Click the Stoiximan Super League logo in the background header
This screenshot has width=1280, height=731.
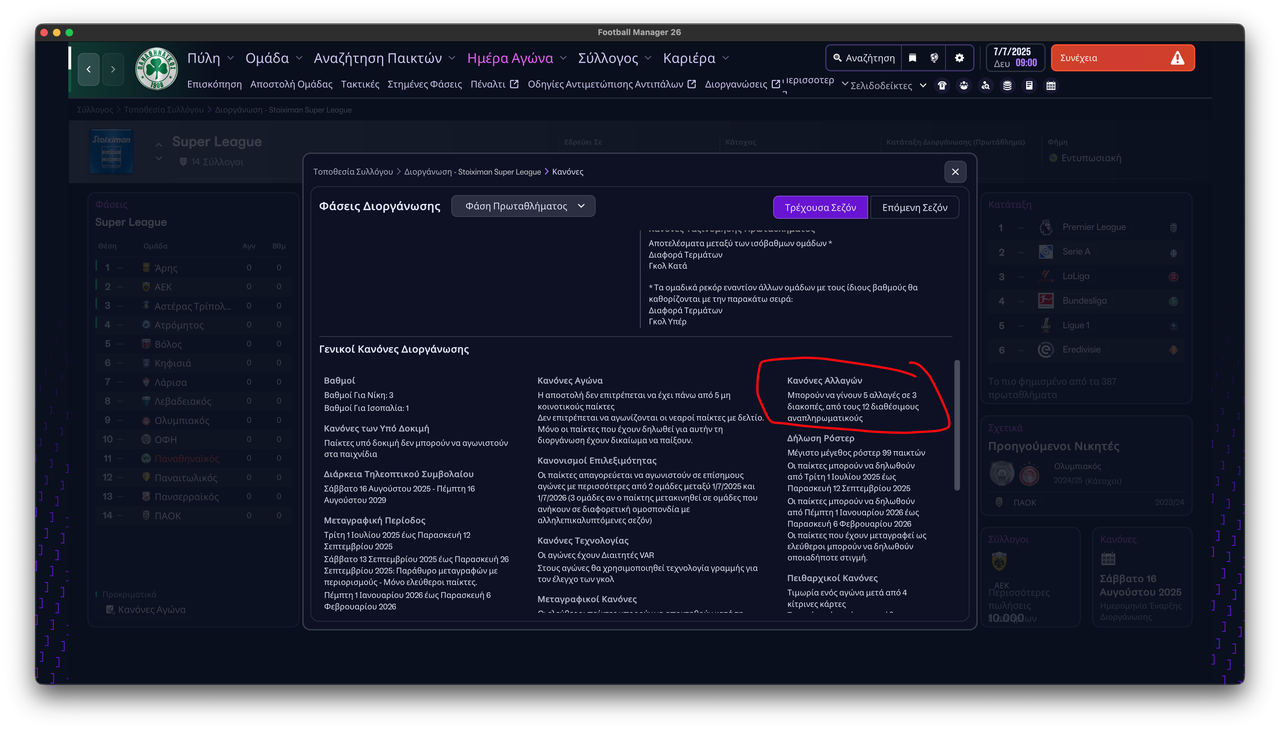(x=111, y=151)
